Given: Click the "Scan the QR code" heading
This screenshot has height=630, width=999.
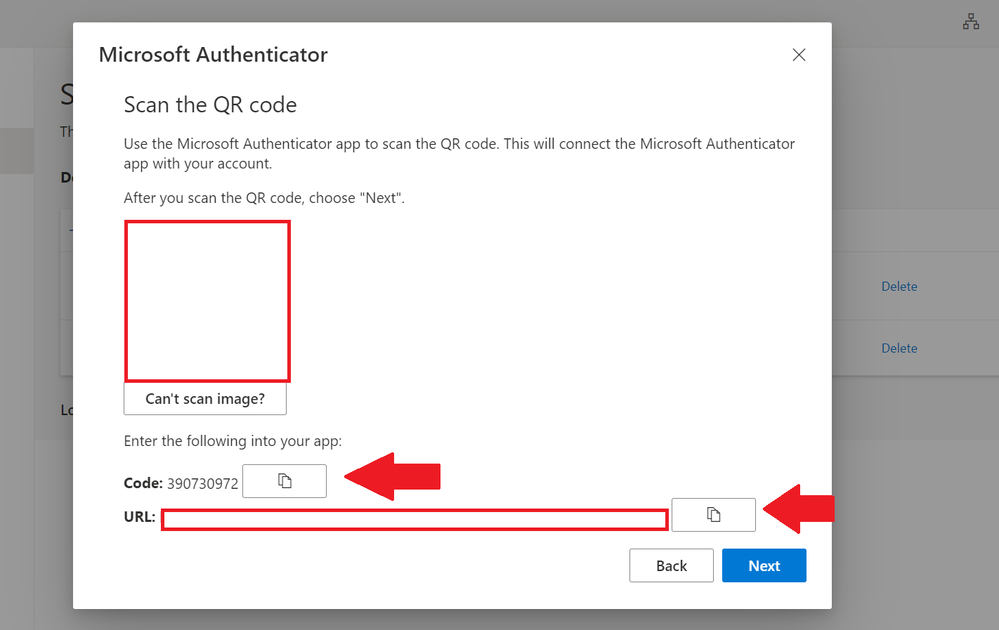Looking at the screenshot, I should (x=210, y=104).
